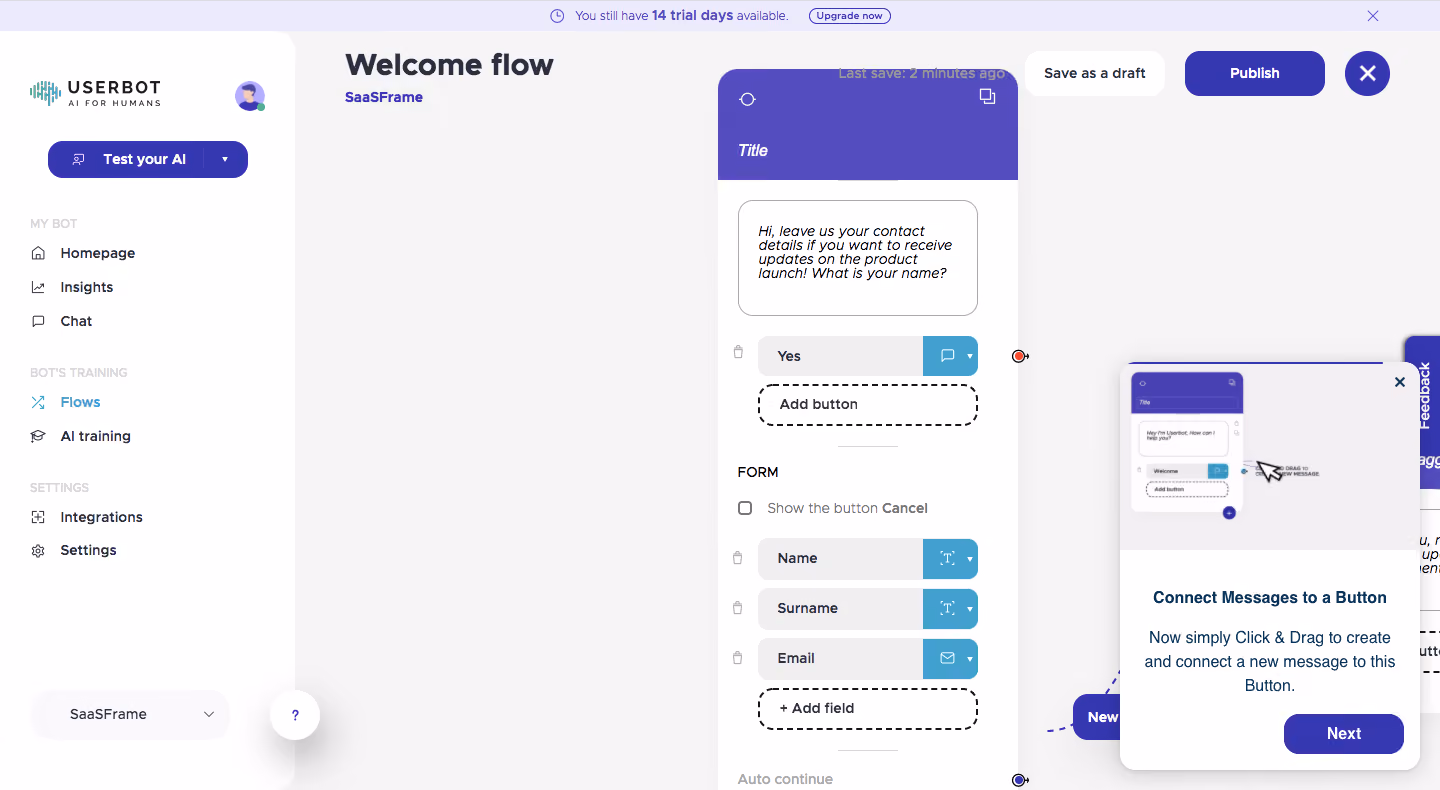Open the Feedback side tab
This screenshot has width=1440, height=790.
pyautogui.click(x=1423, y=396)
